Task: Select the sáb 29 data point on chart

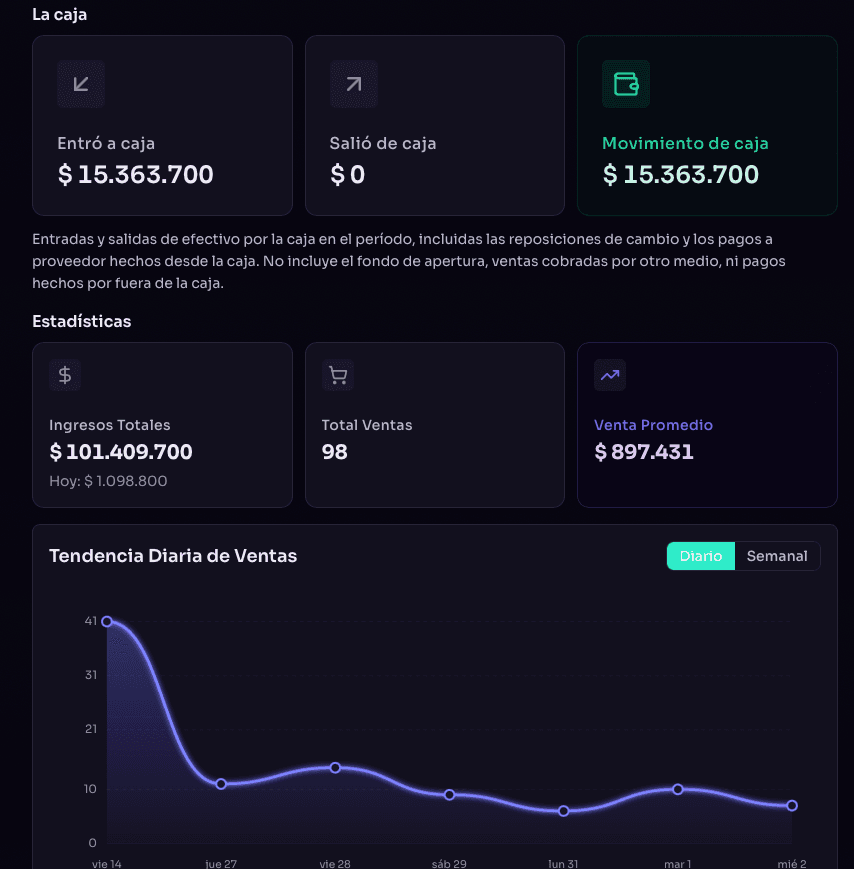Action: (449, 795)
